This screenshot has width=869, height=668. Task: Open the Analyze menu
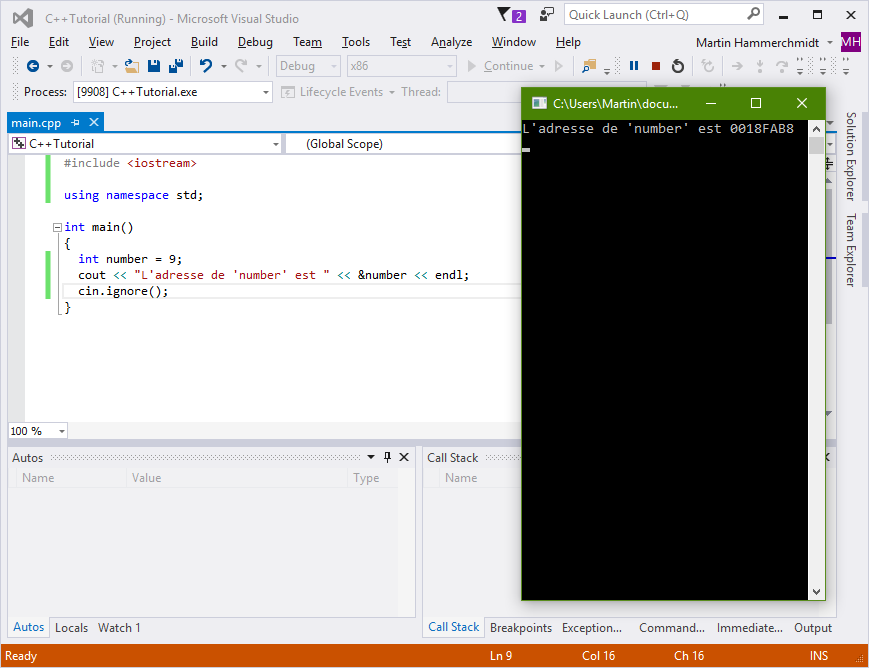[452, 42]
